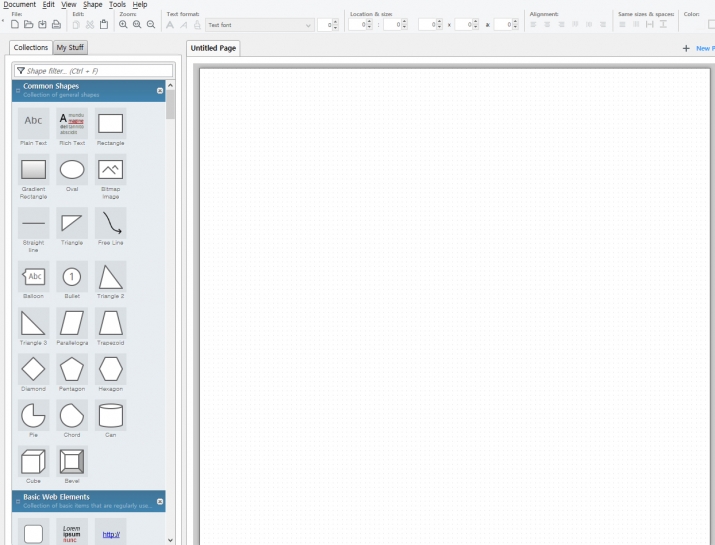715x545 pixels.
Task: Click the New Page plus link
Action: (699, 48)
